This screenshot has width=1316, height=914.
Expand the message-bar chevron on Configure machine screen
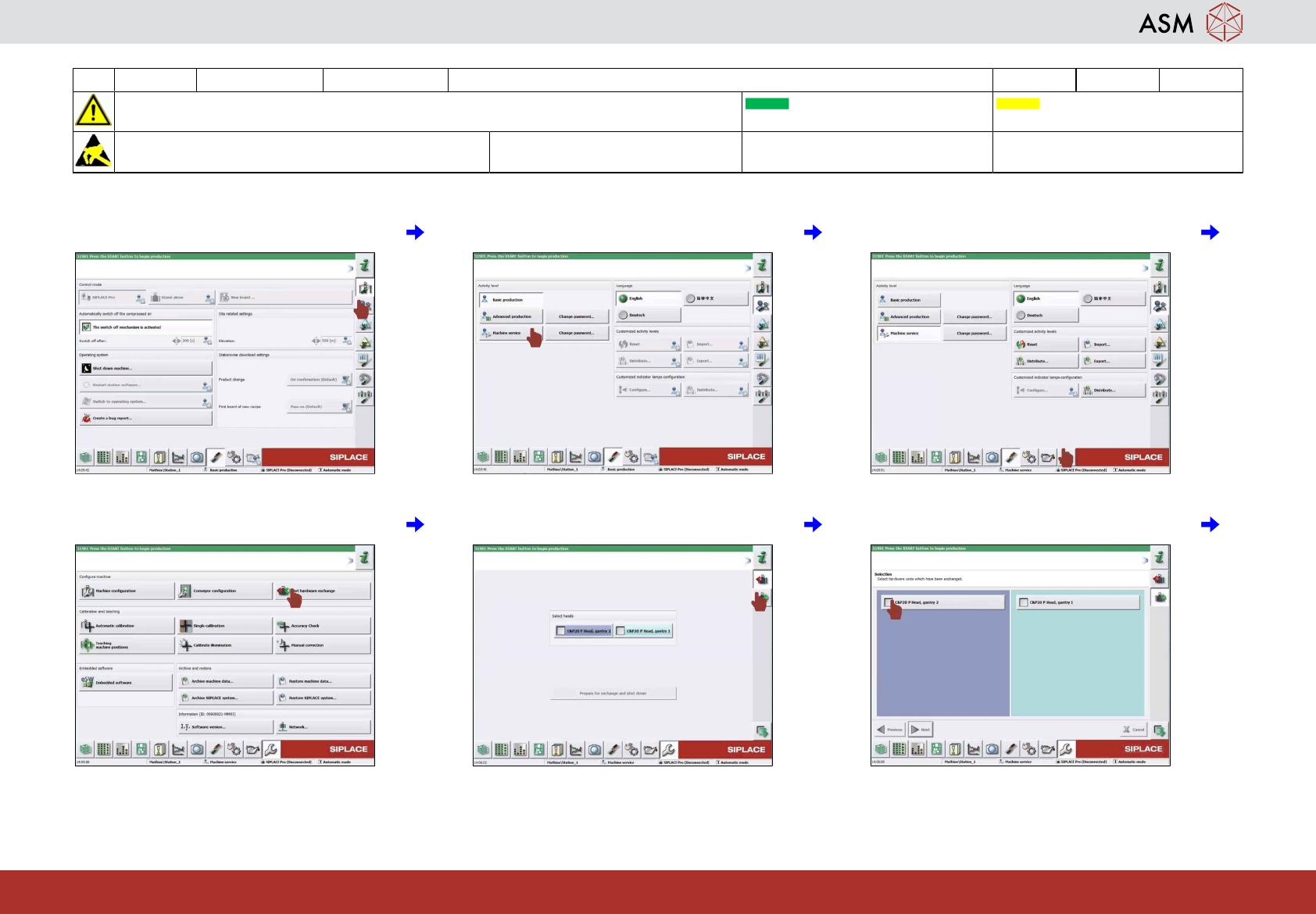click(350, 560)
